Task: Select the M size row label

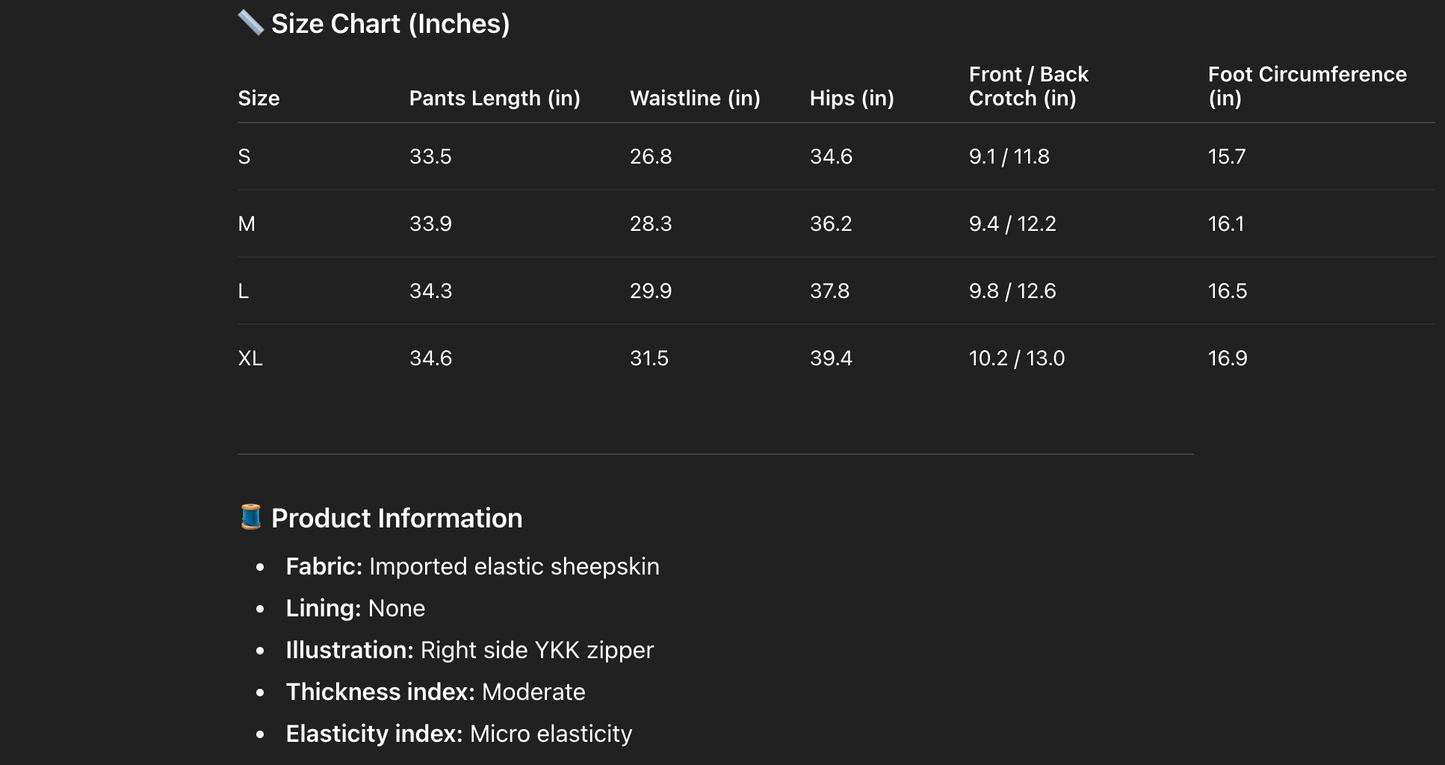Action: 246,224
